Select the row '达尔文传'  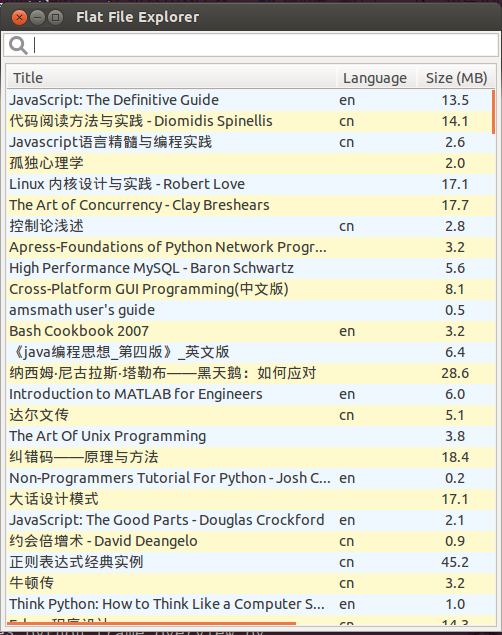coord(251,415)
